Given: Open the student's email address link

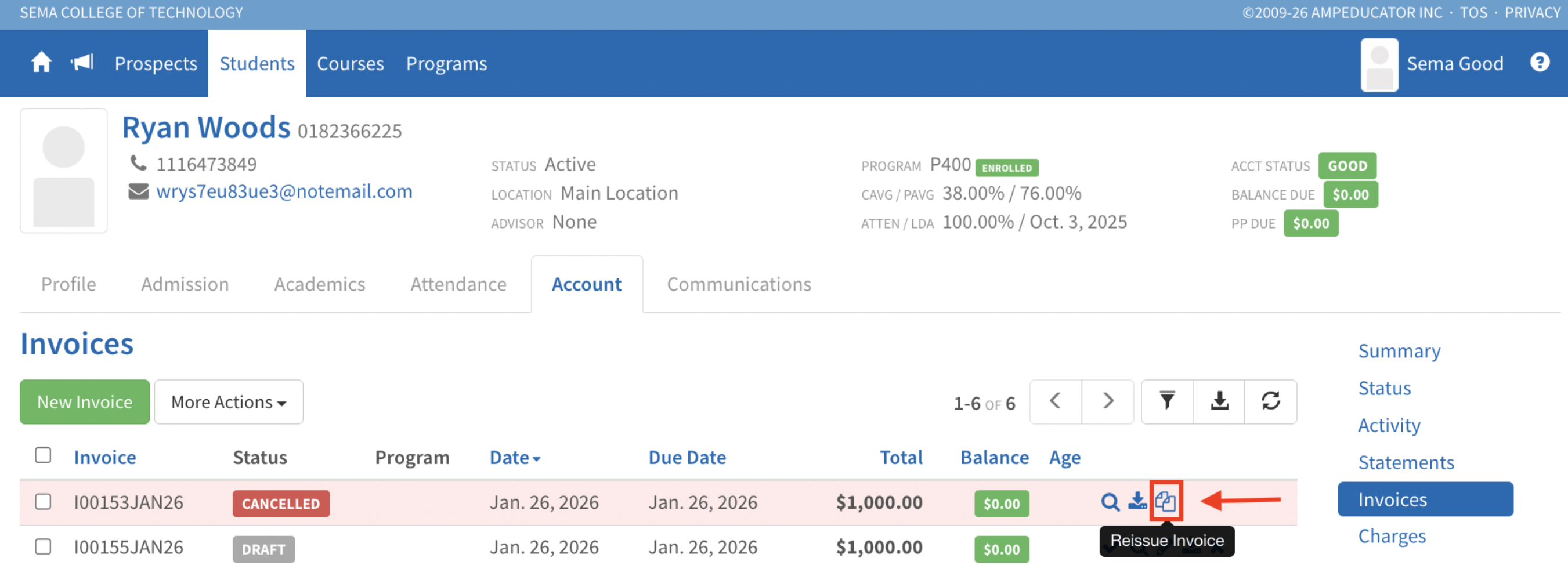Looking at the screenshot, I should (x=284, y=191).
